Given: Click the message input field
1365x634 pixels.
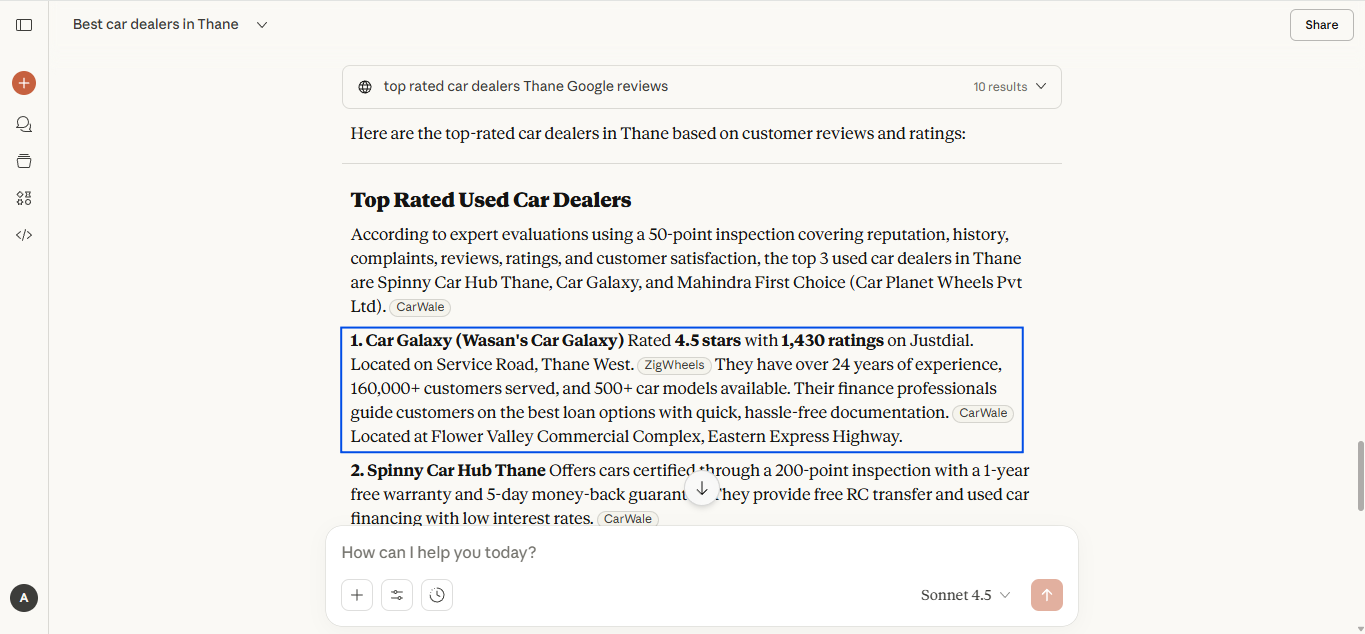Looking at the screenshot, I should point(700,552).
